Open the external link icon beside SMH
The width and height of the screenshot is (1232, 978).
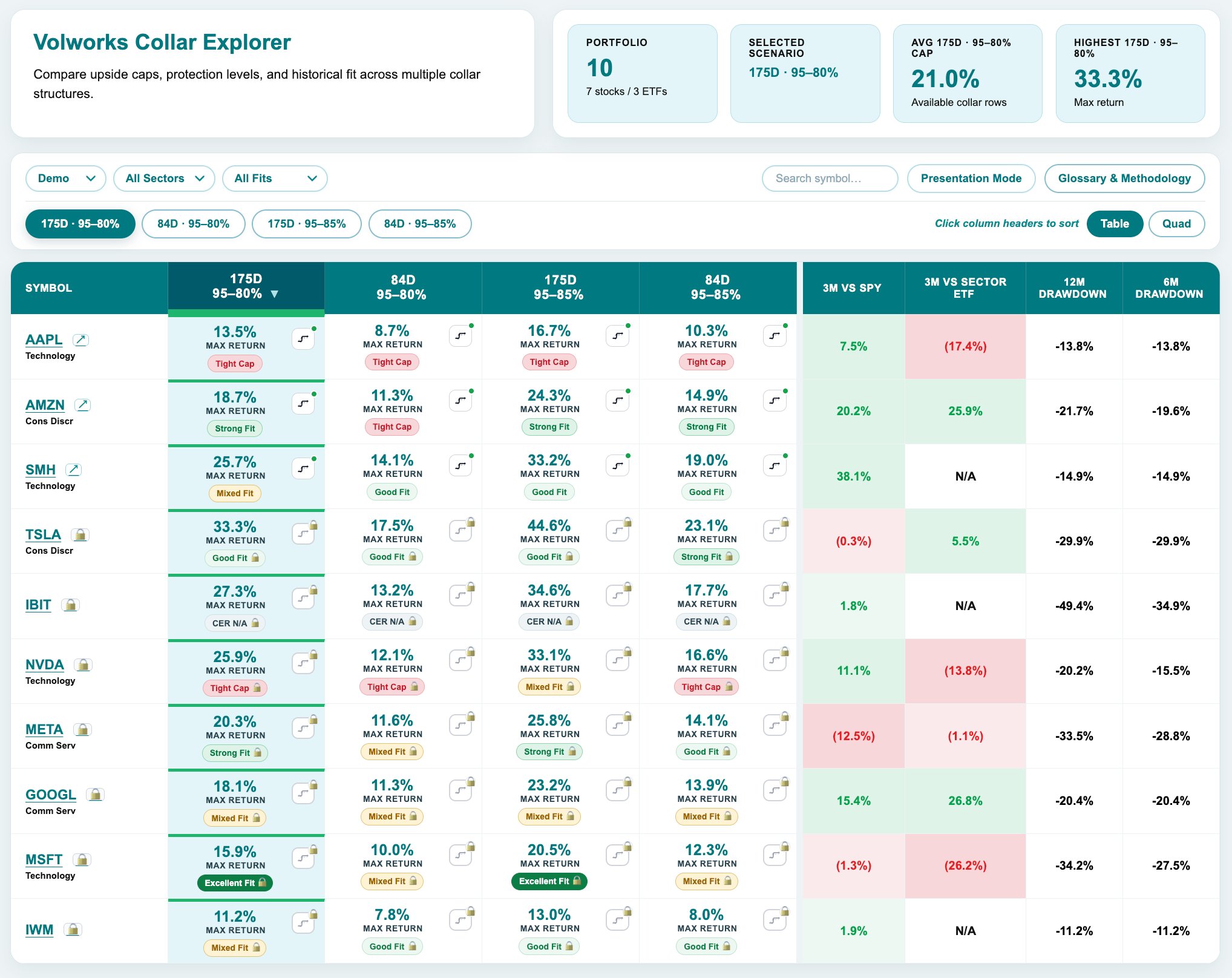coord(74,469)
